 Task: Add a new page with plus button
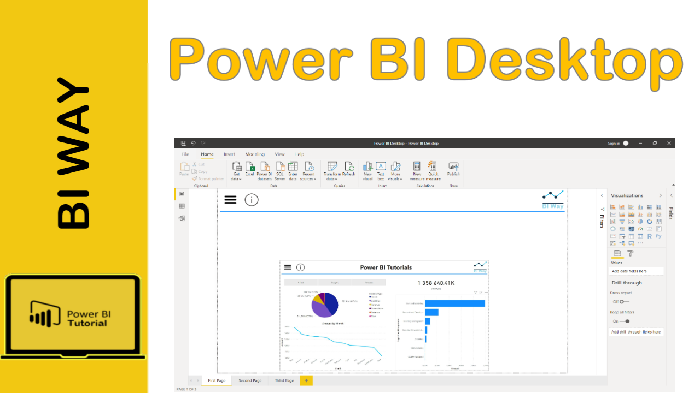click(306, 380)
